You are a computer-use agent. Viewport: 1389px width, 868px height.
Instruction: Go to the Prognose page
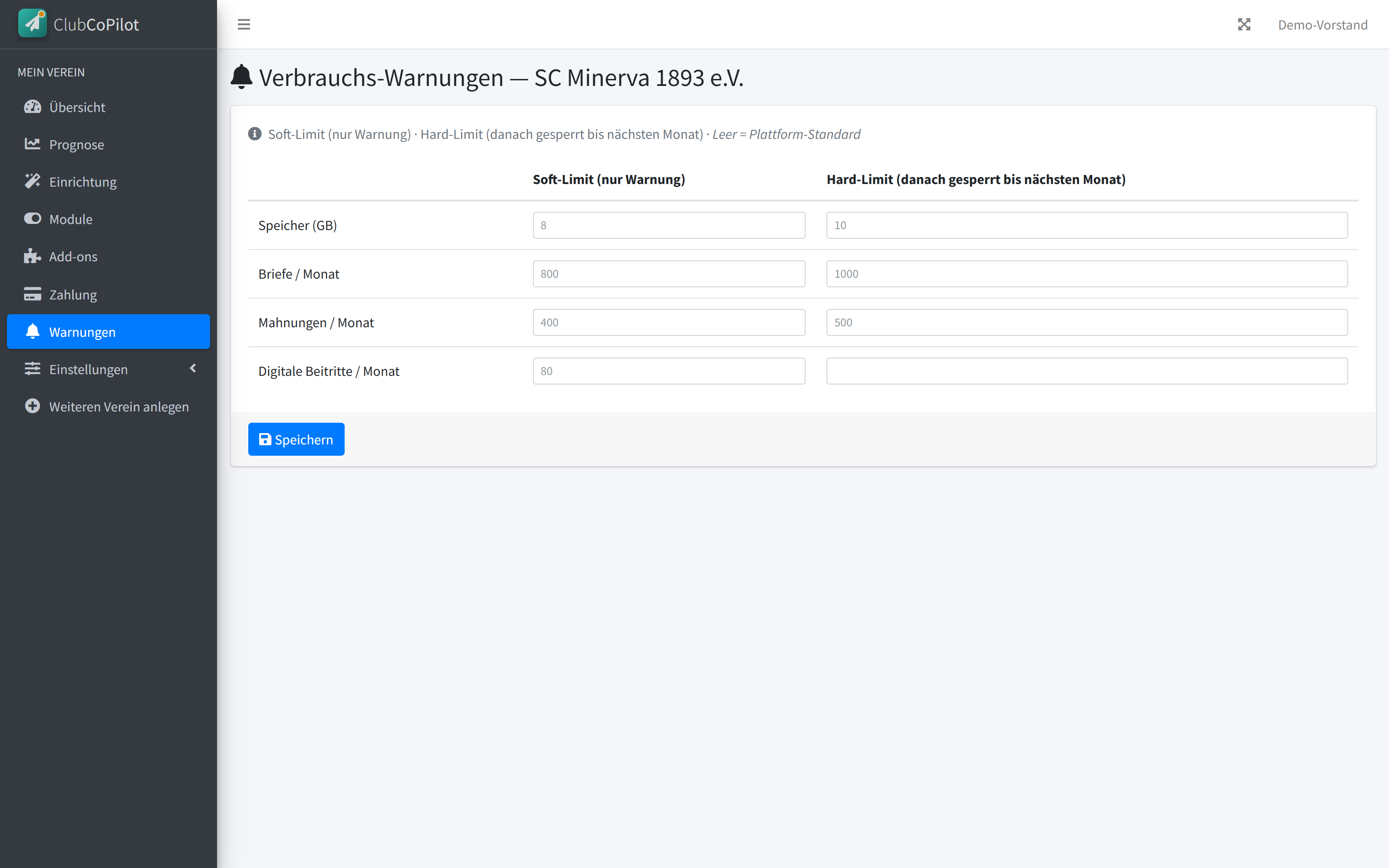tap(109, 145)
